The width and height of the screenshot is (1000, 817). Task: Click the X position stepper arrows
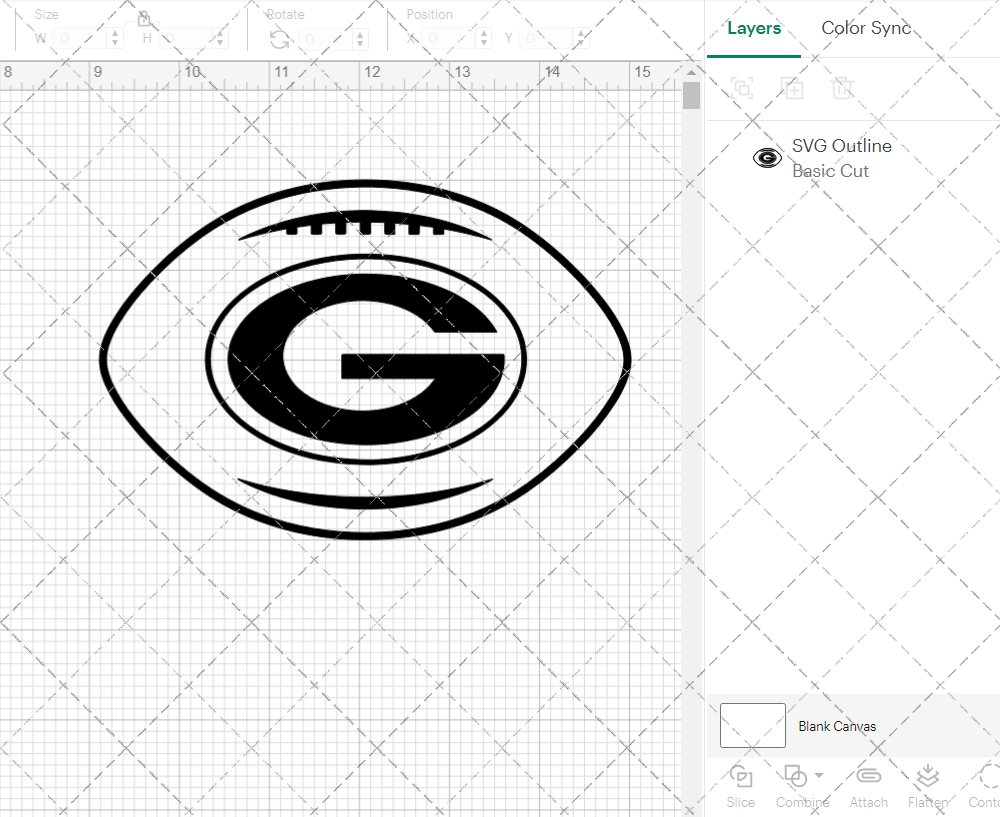tap(484, 38)
